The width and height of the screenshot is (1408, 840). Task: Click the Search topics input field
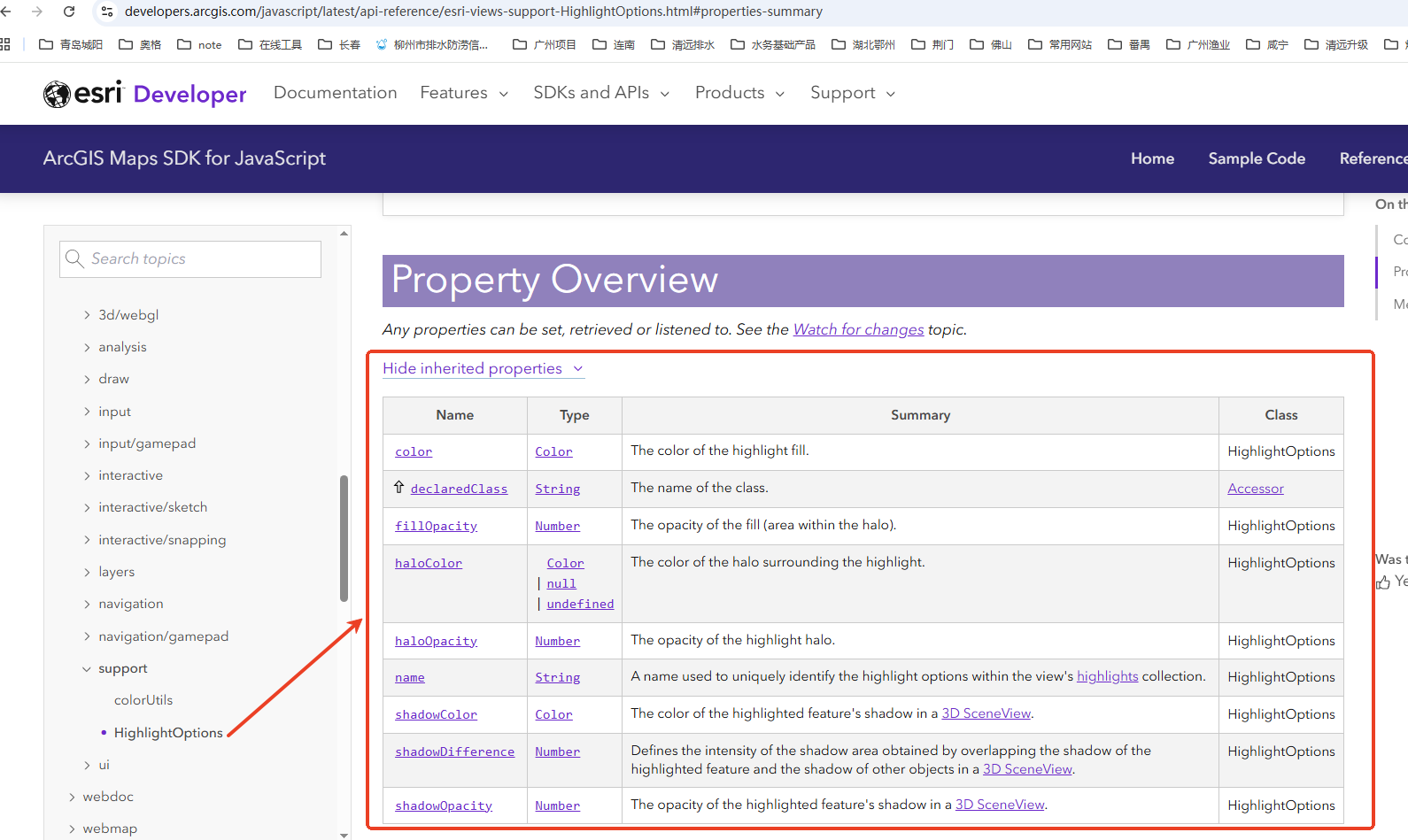click(190, 259)
